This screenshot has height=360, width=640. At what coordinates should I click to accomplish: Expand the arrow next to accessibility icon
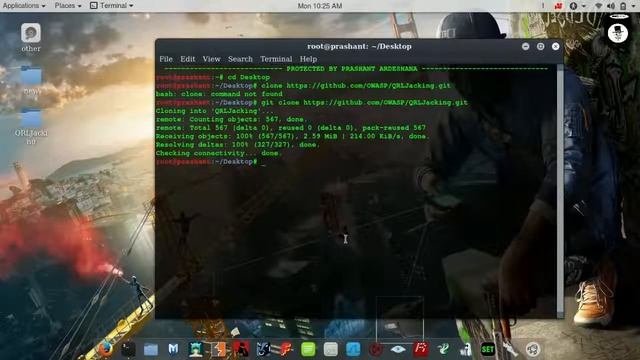(x=584, y=6)
